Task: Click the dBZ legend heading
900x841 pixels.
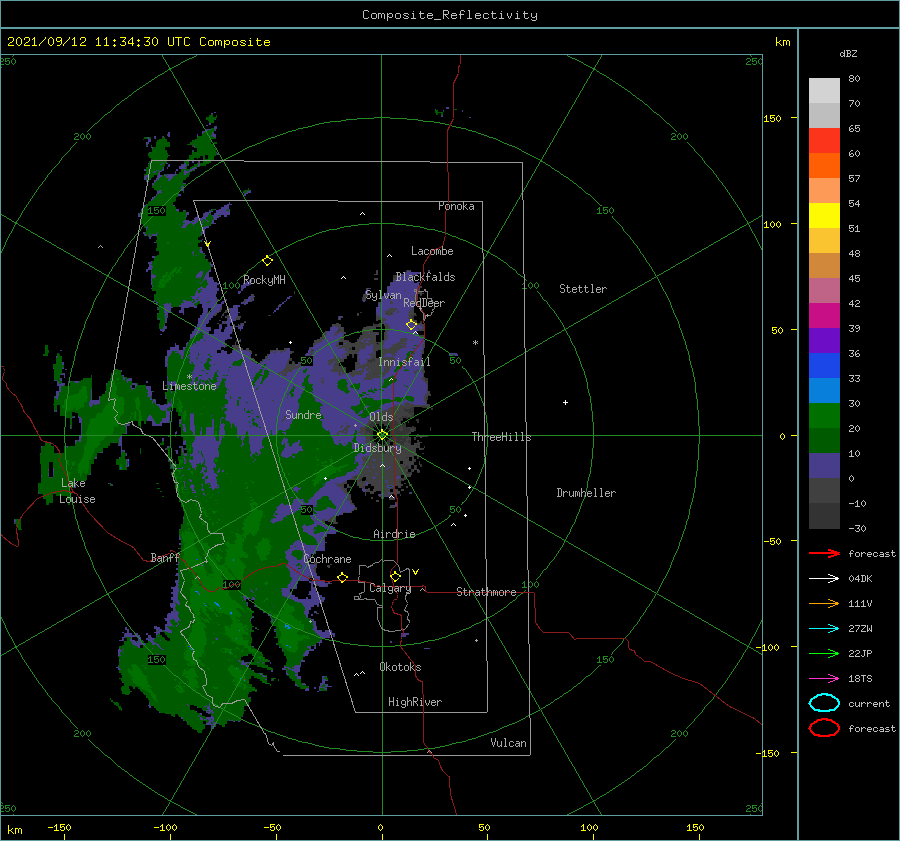Action: pyautogui.click(x=848, y=53)
